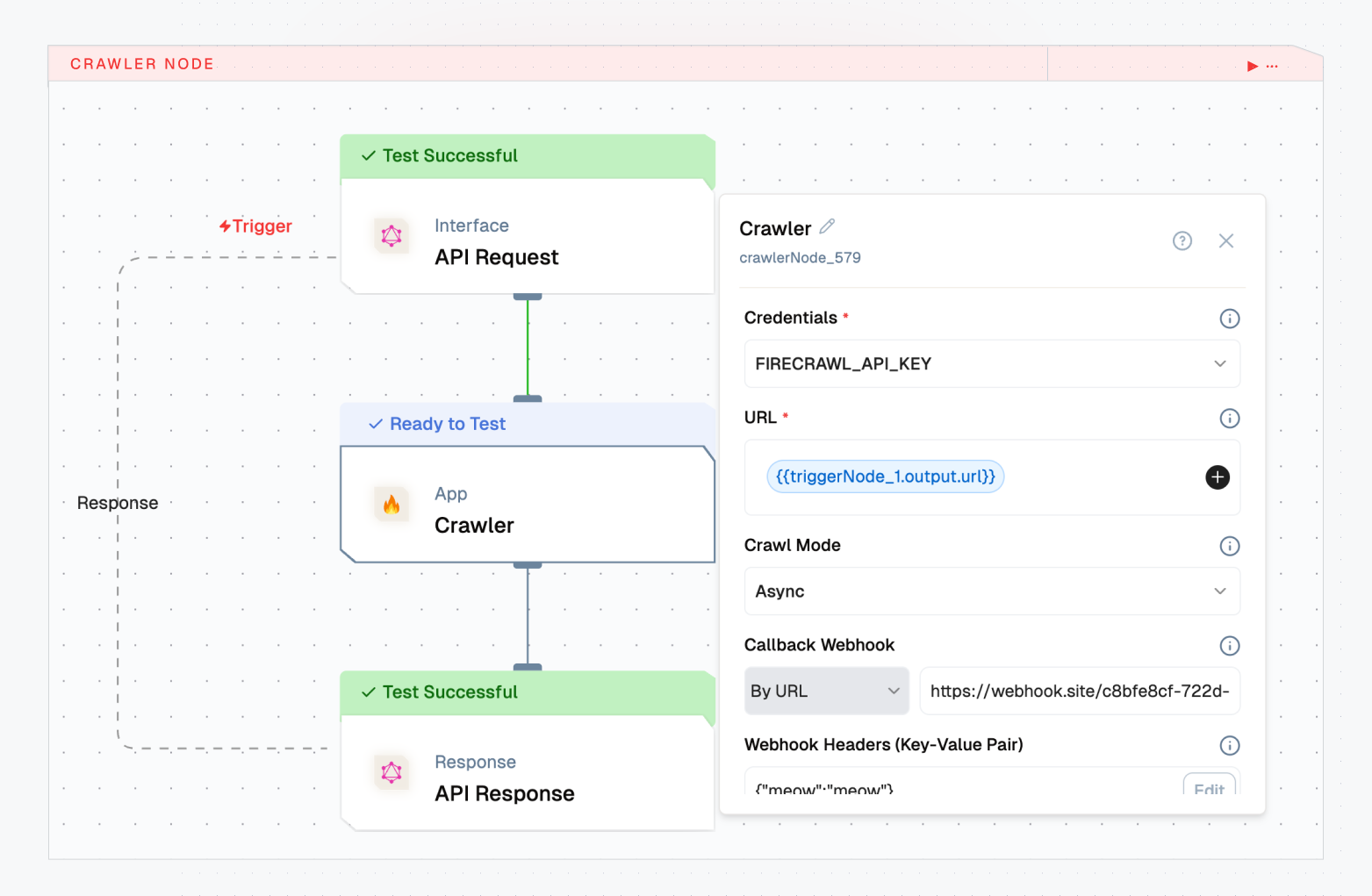
Task: Click the URL field info icon
Action: coord(1230,419)
